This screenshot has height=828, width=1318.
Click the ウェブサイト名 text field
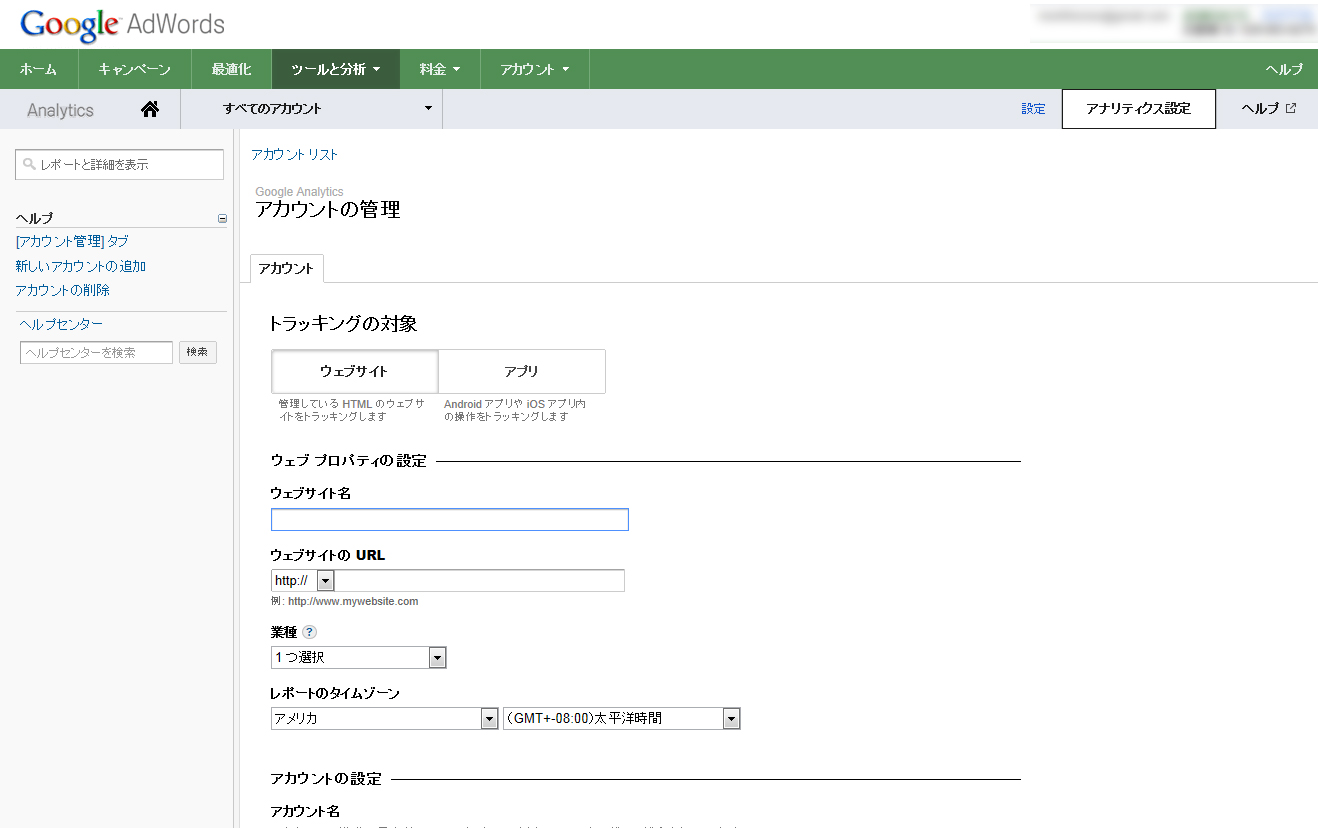click(450, 519)
